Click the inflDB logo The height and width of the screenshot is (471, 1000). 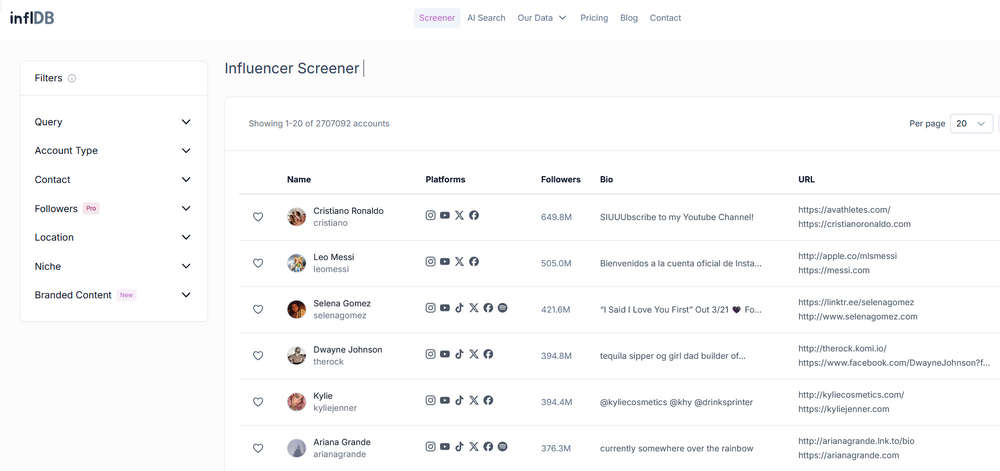point(32,18)
